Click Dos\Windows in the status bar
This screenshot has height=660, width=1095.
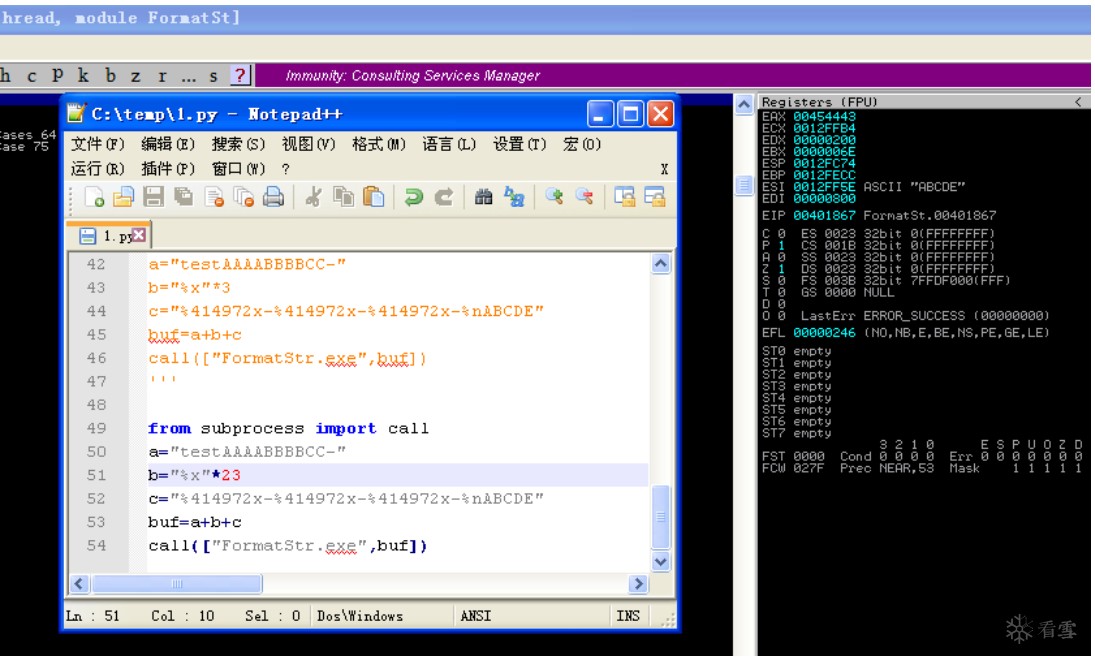pos(360,616)
